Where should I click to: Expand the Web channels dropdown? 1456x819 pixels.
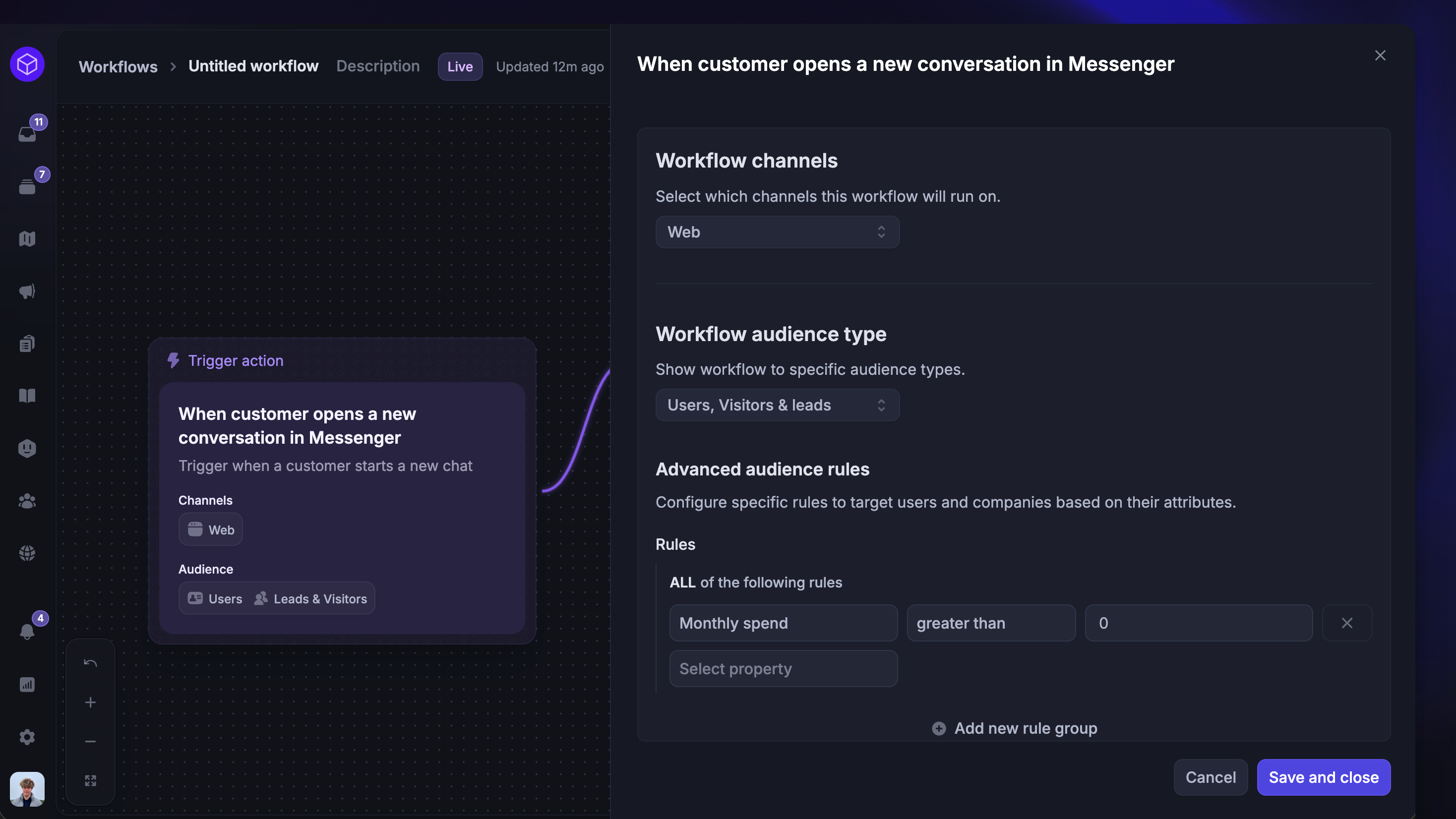[x=777, y=232]
